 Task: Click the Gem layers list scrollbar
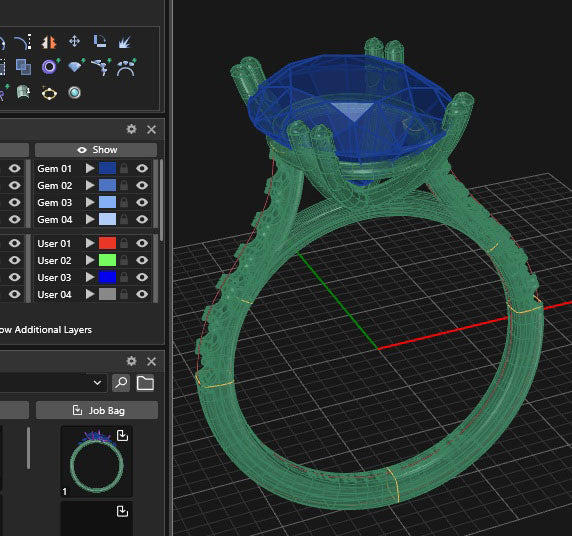click(161, 199)
